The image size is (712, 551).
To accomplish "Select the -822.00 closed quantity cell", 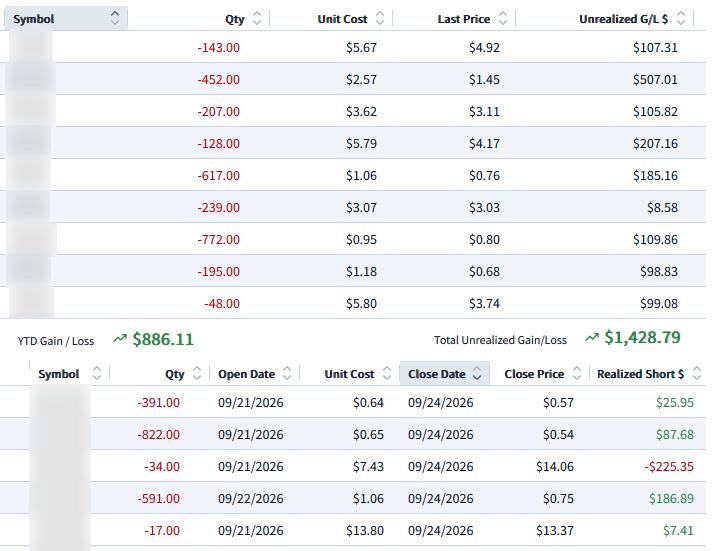I will [158, 435].
